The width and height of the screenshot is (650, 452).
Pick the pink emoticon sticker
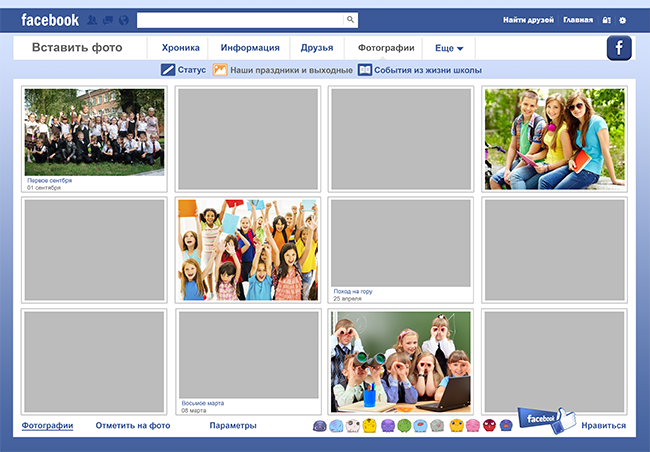coord(472,426)
